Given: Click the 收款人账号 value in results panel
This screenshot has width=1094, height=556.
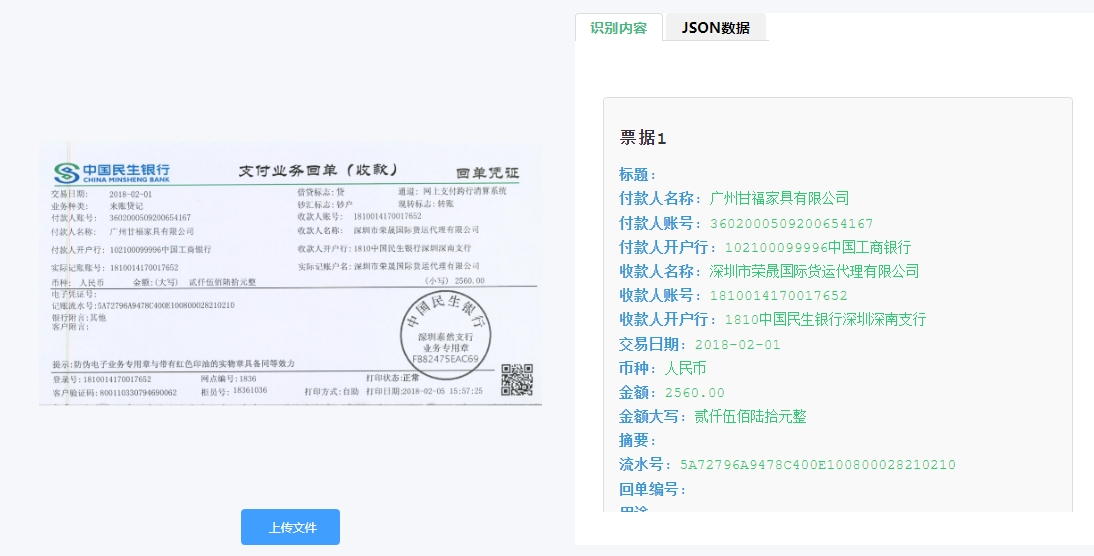Looking at the screenshot, I should (x=778, y=296).
